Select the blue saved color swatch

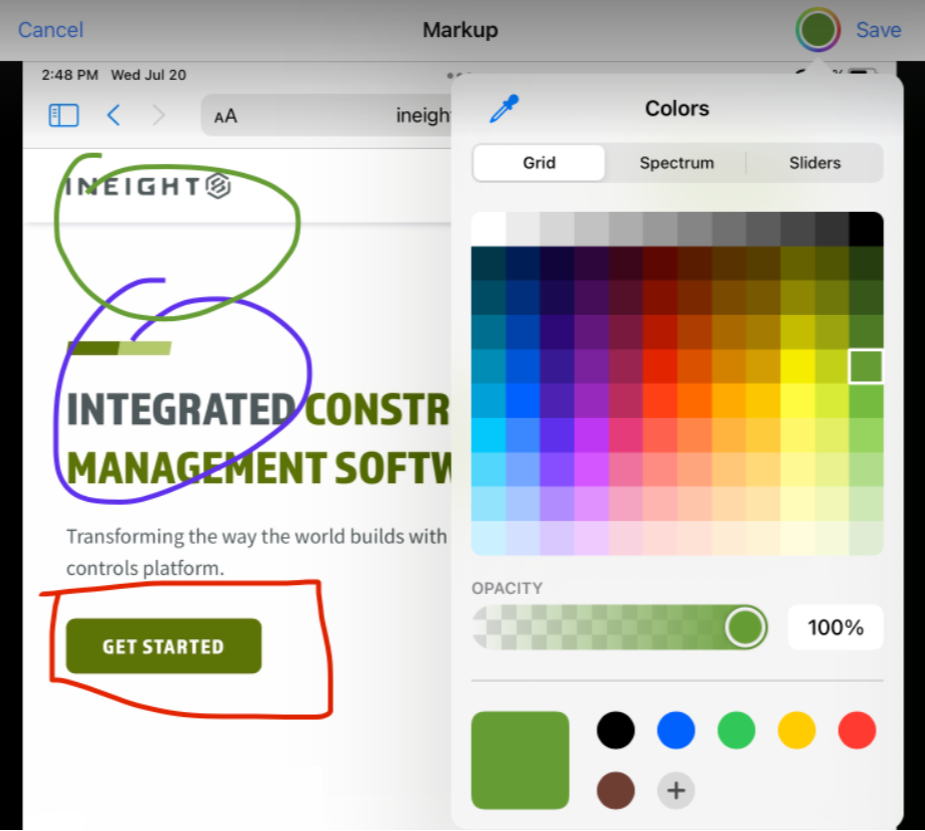pos(676,730)
